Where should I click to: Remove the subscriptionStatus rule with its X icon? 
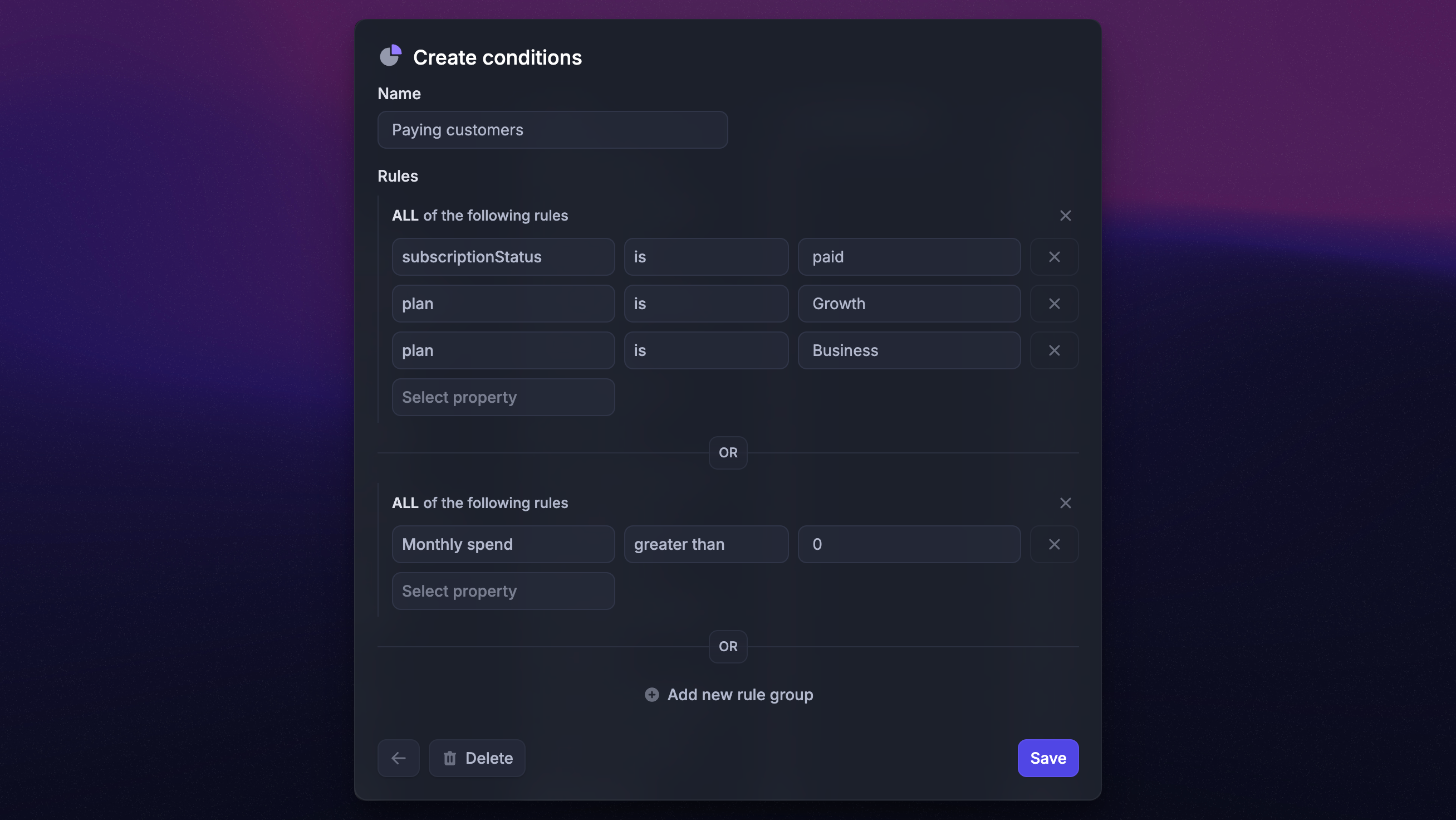[x=1054, y=257]
